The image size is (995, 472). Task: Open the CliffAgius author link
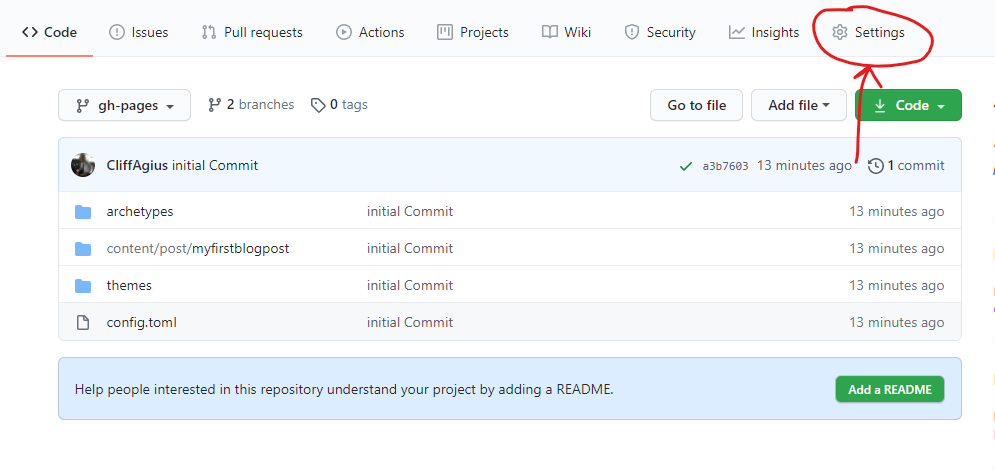(x=138, y=166)
